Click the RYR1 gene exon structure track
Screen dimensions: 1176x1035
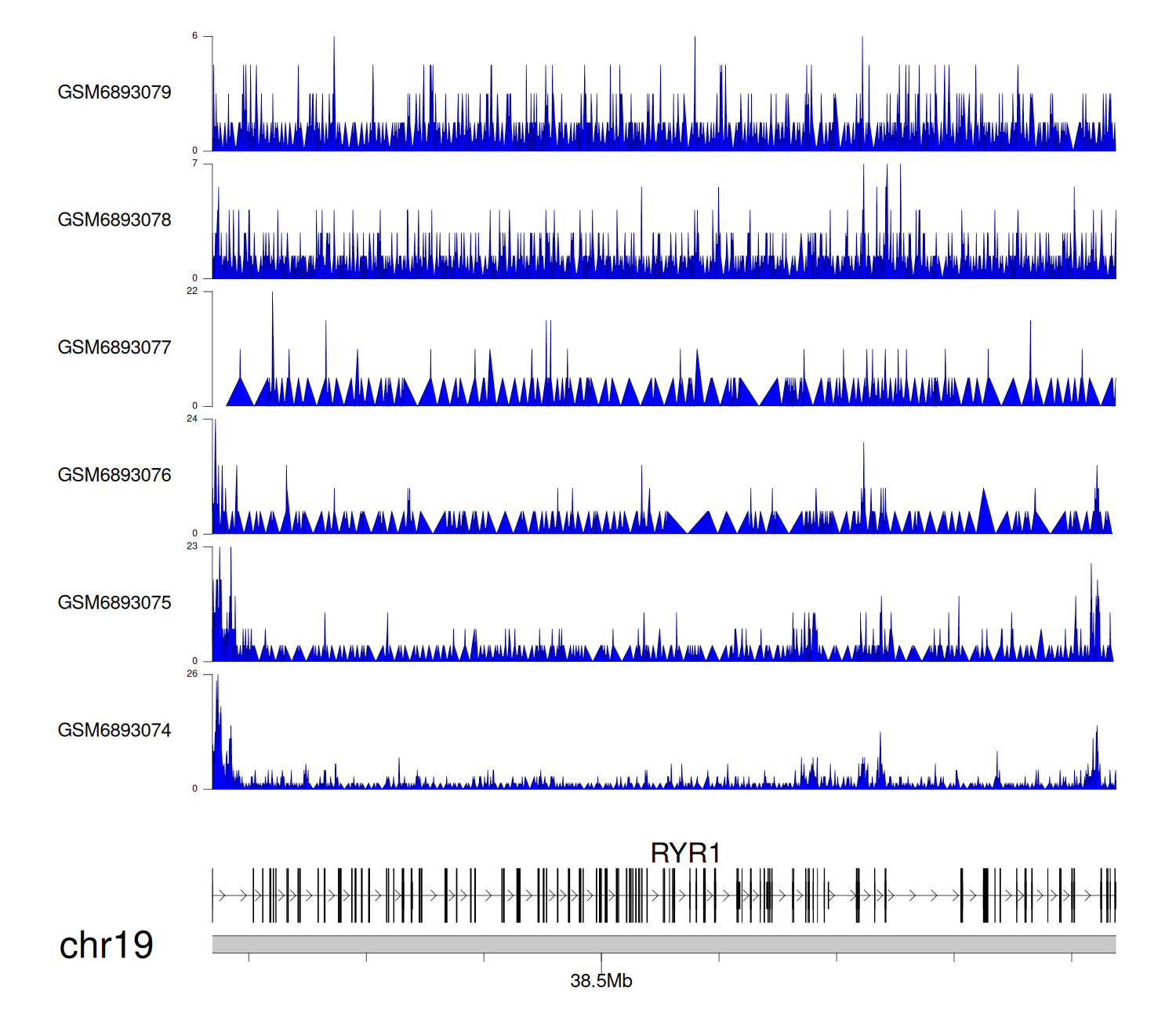[x=663, y=895]
